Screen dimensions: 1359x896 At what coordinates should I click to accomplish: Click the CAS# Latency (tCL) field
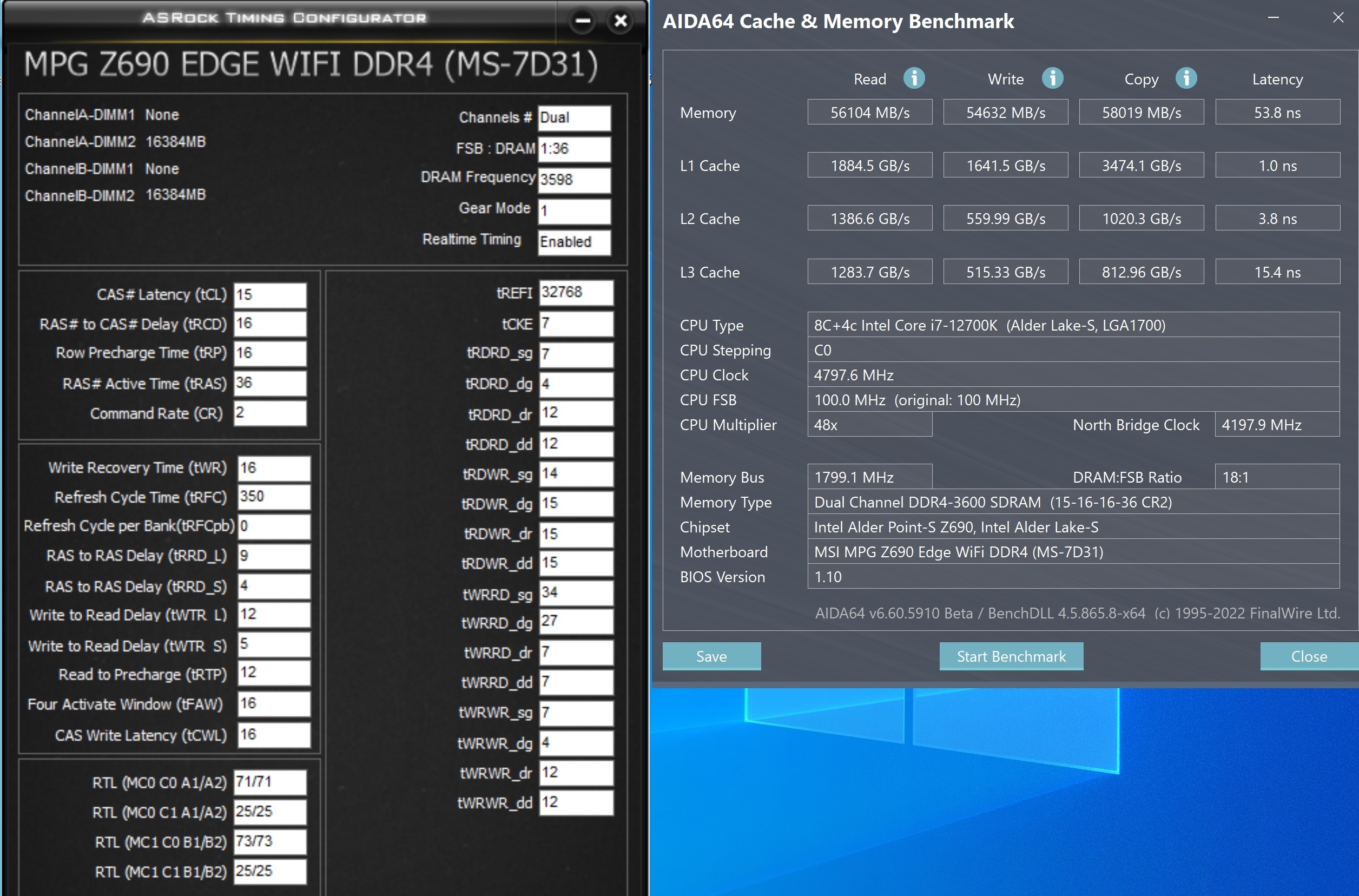click(x=270, y=295)
